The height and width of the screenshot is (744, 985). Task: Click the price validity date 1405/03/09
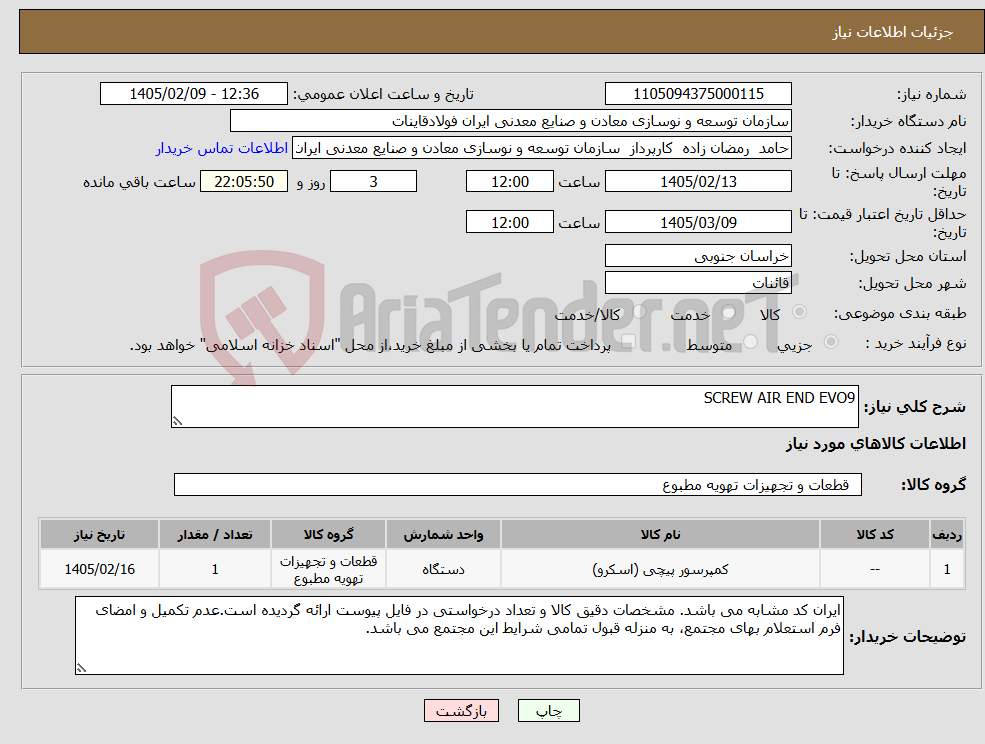(698, 222)
